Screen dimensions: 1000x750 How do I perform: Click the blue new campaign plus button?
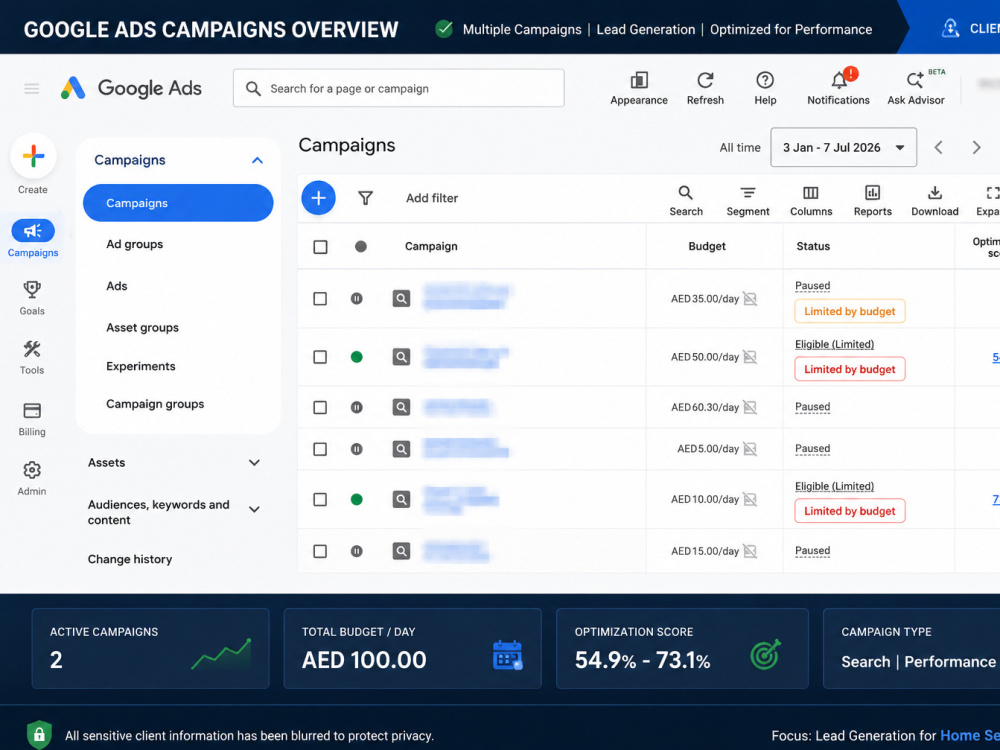318,198
